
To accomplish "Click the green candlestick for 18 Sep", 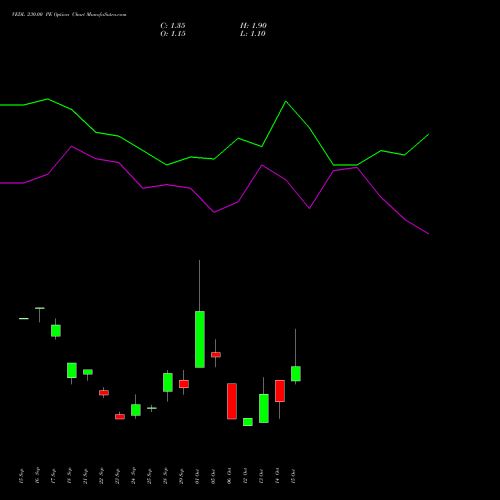I will 72,370.
